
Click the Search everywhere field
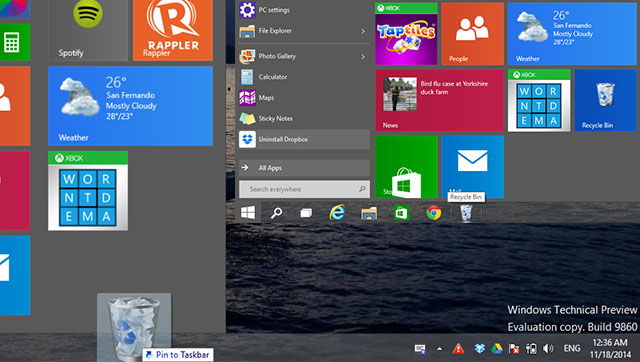point(304,189)
